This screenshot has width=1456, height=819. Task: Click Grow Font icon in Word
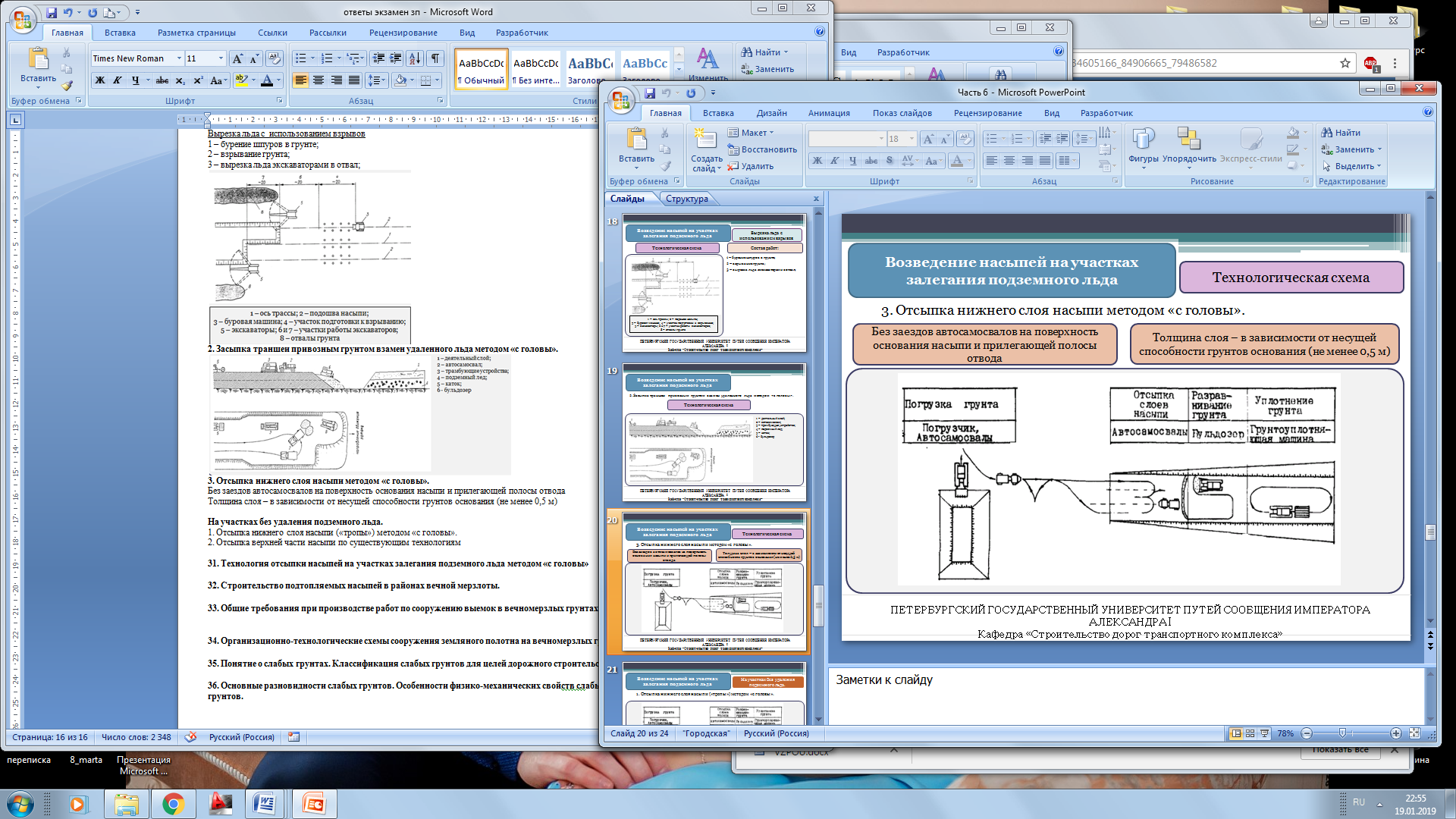click(x=237, y=58)
